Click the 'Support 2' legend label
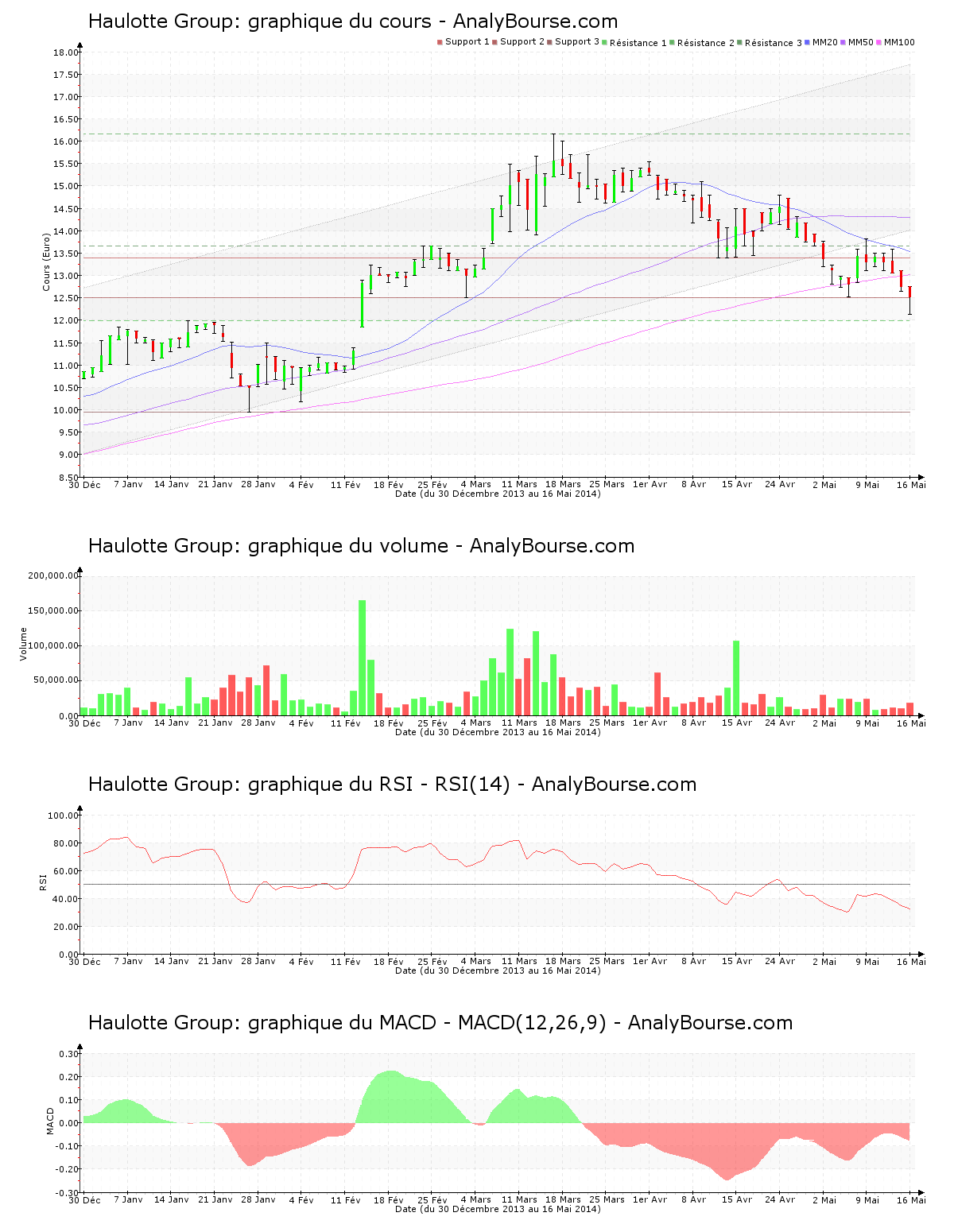The height and width of the screenshot is (1232, 954). tap(522, 42)
